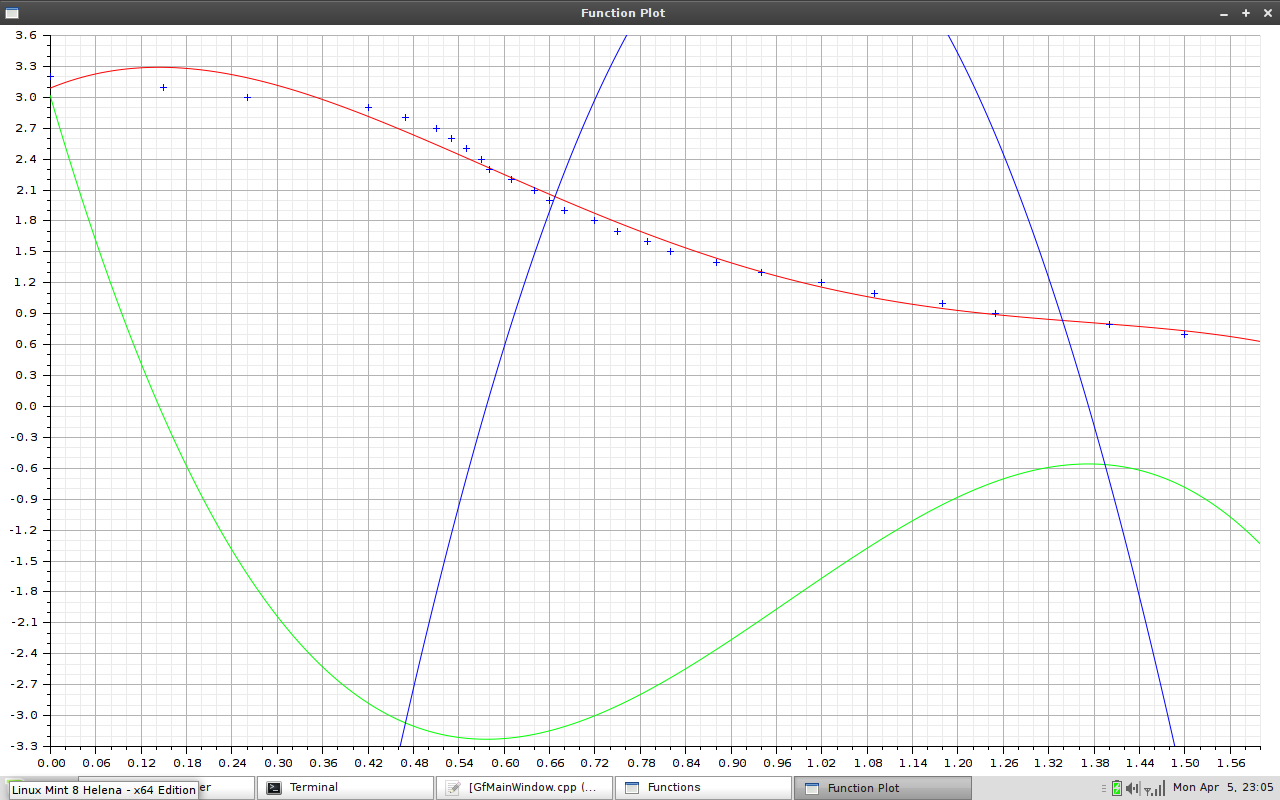Switch to GfMainWindow.cpp editor in taskbar
This screenshot has height=800, width=1280.
click(x=524, y=788)
